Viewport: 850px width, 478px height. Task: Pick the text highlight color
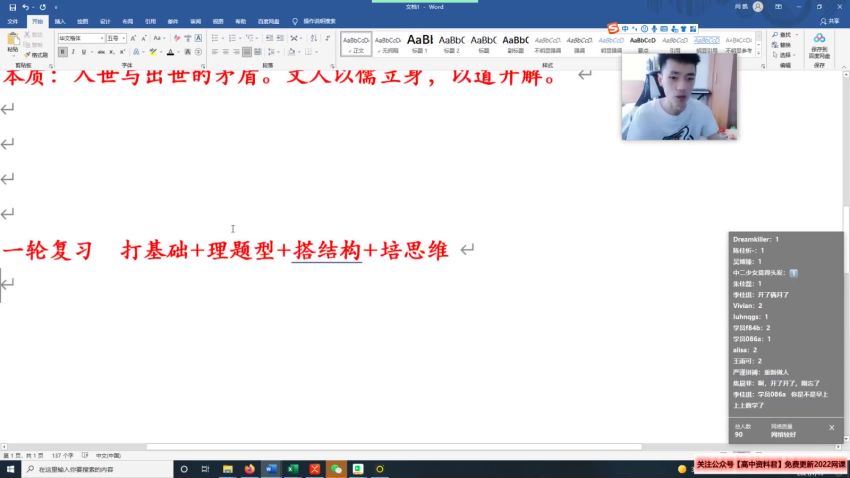click(153, 52)
